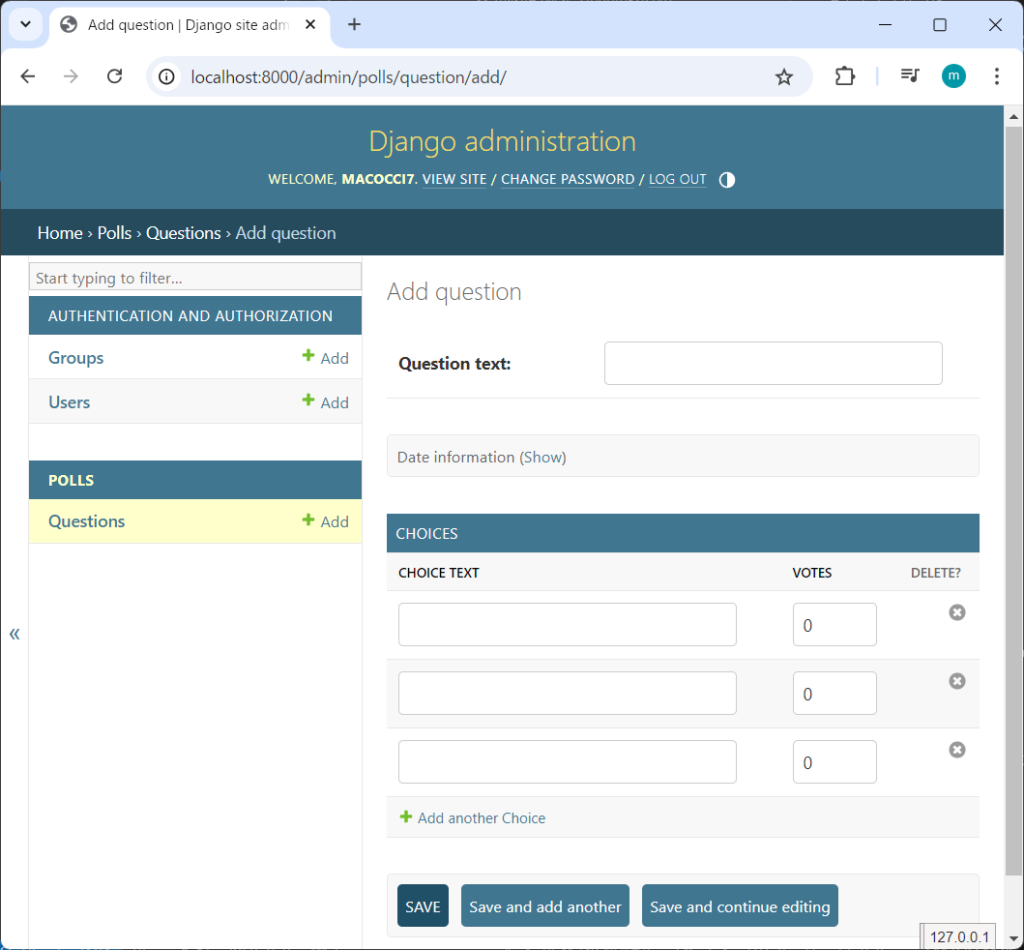Click the green plus Add next to Groups
Image resolution: width=1024 pixels, height=950 pixels.
(x=326, y=358)
